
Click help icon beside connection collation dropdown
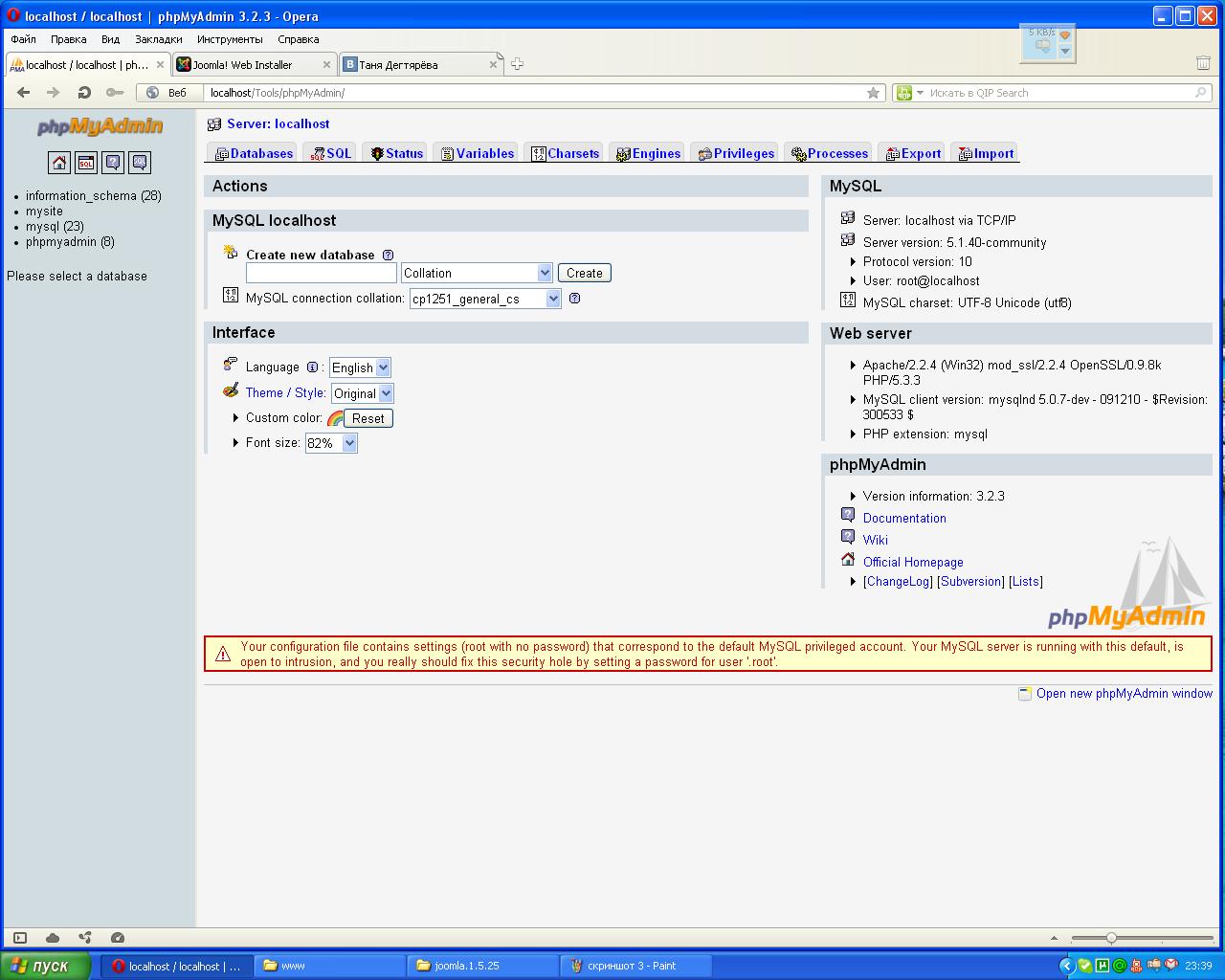(x=574, y=299)
